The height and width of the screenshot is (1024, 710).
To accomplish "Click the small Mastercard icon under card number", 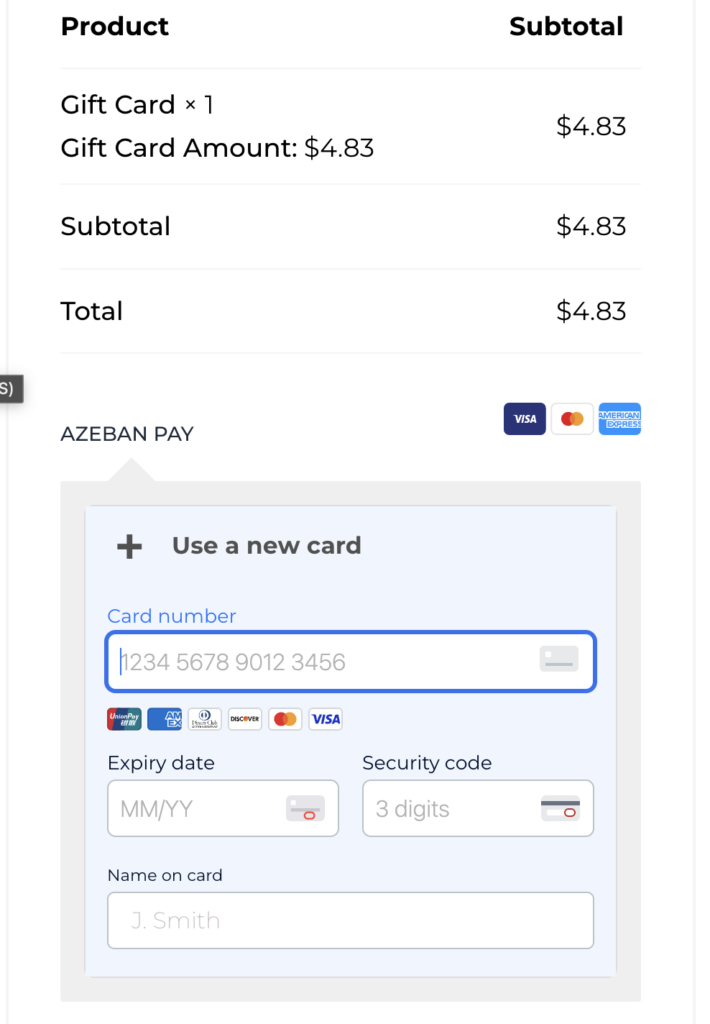I will click(285, 718).
